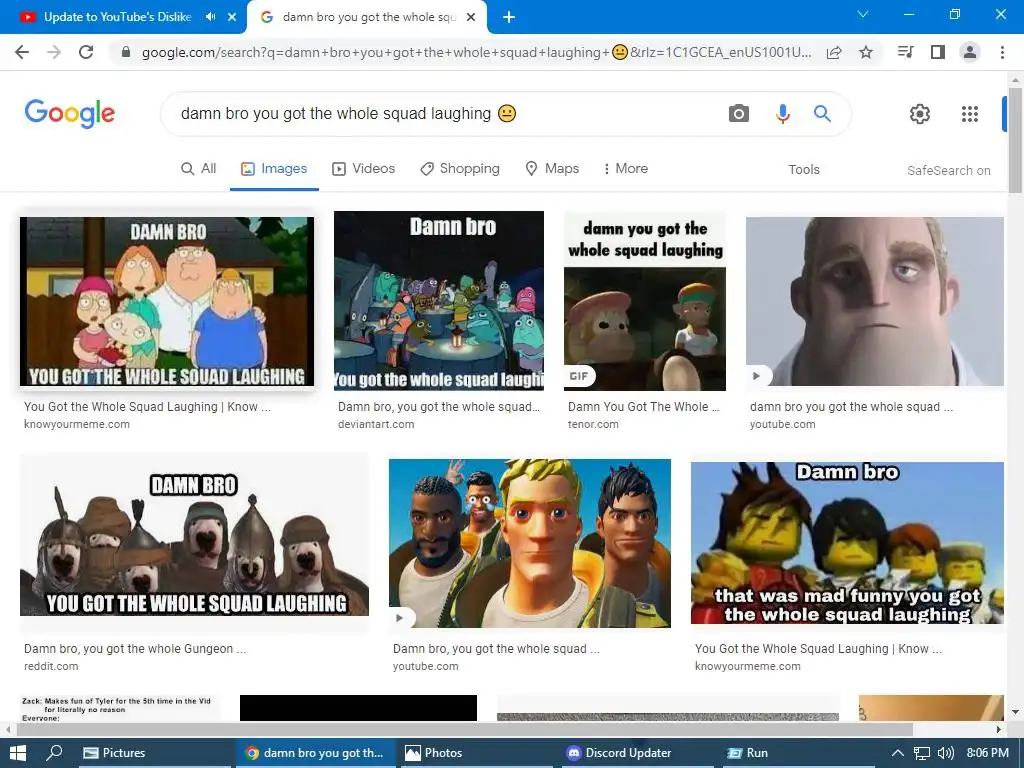Click the reddit.com source link
Image resolution: width=1024 pixels, height=768 pixels.
pyautogui.click(x=51, y=666)
